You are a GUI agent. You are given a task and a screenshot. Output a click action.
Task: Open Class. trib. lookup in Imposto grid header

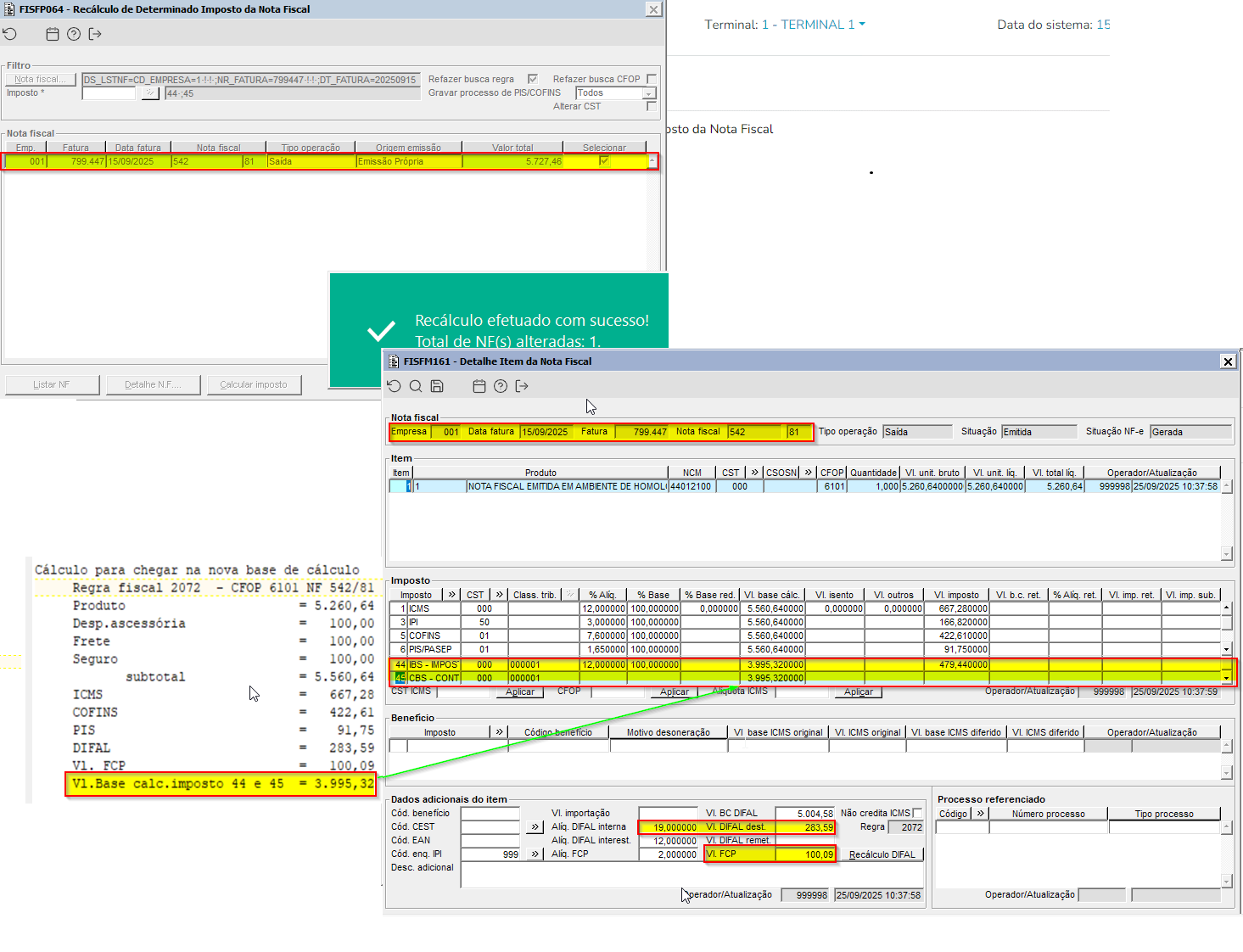571,595
